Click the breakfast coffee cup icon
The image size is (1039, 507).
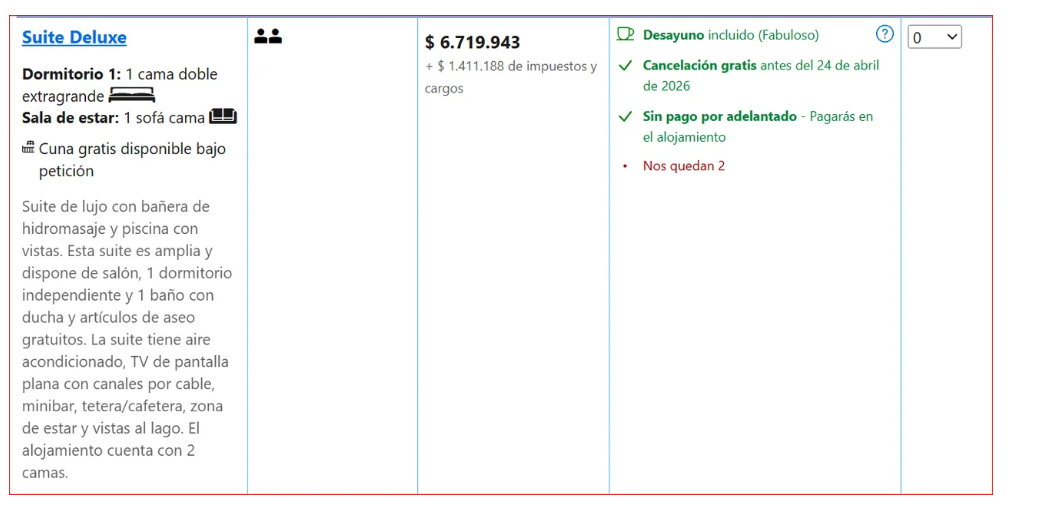click(x=626, y=35)
